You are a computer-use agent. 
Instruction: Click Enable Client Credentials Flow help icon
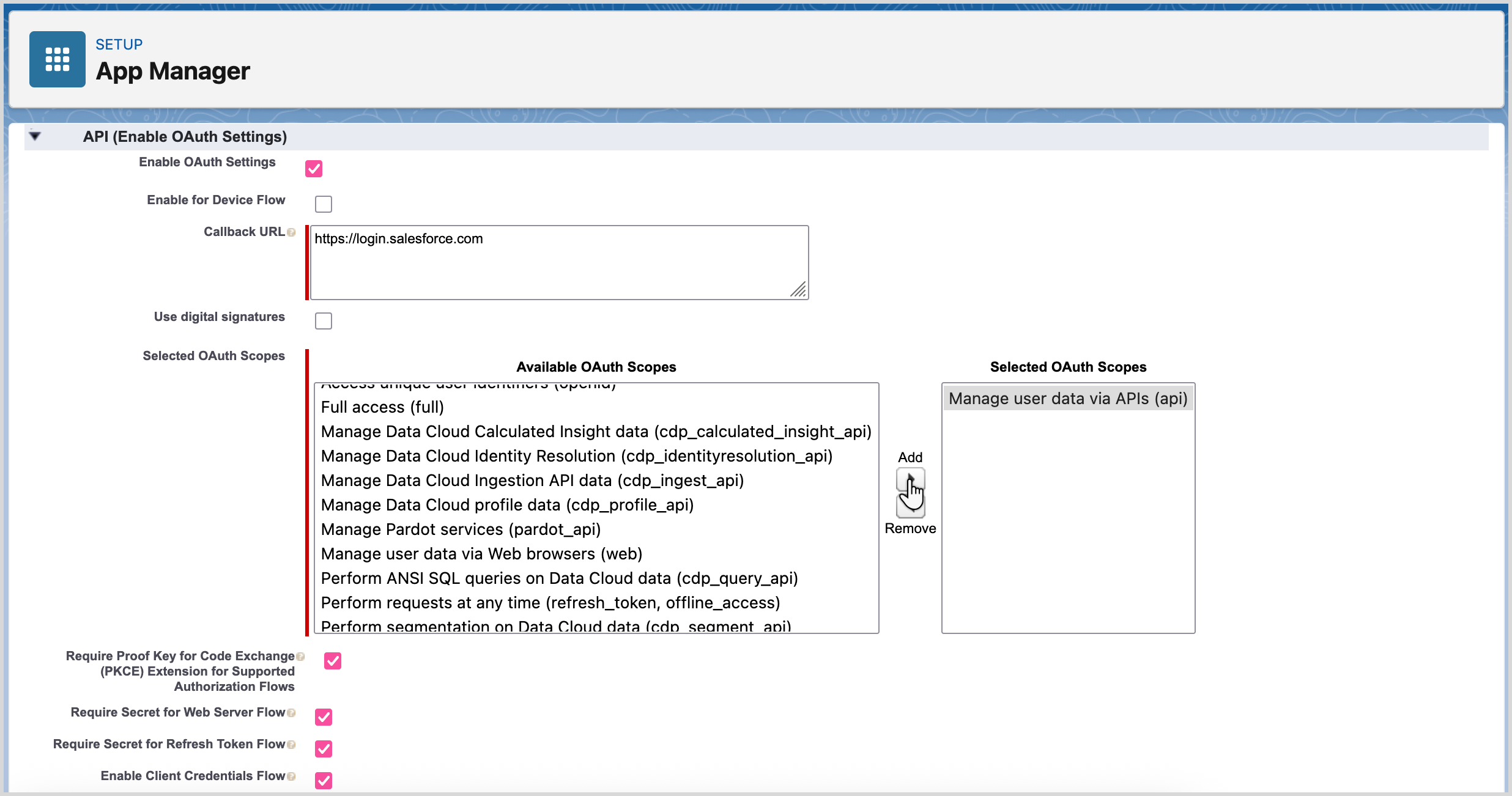point(292,775)
